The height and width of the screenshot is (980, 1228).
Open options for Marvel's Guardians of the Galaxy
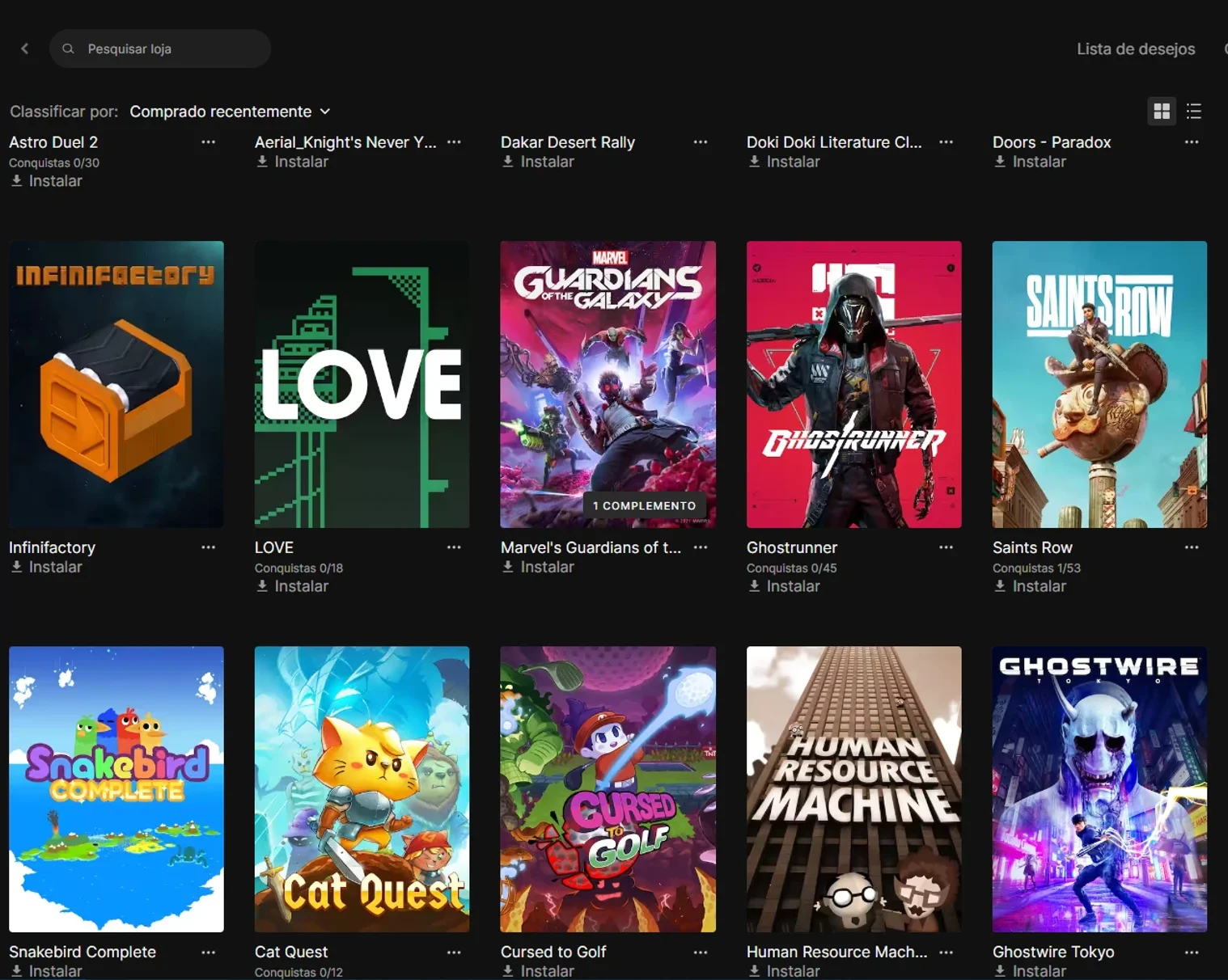tap(701, 547)
